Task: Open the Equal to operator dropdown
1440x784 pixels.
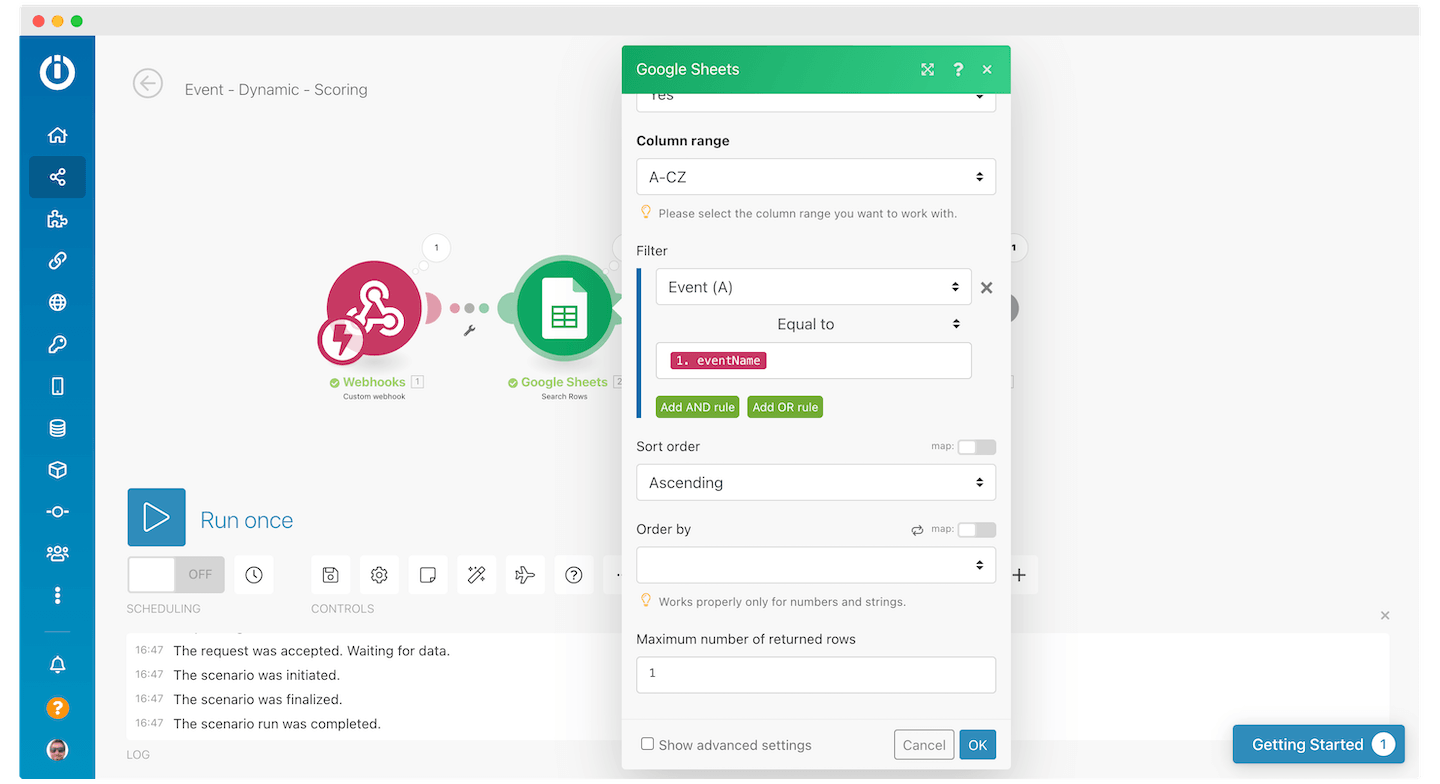Action: (x=813, y=324)
